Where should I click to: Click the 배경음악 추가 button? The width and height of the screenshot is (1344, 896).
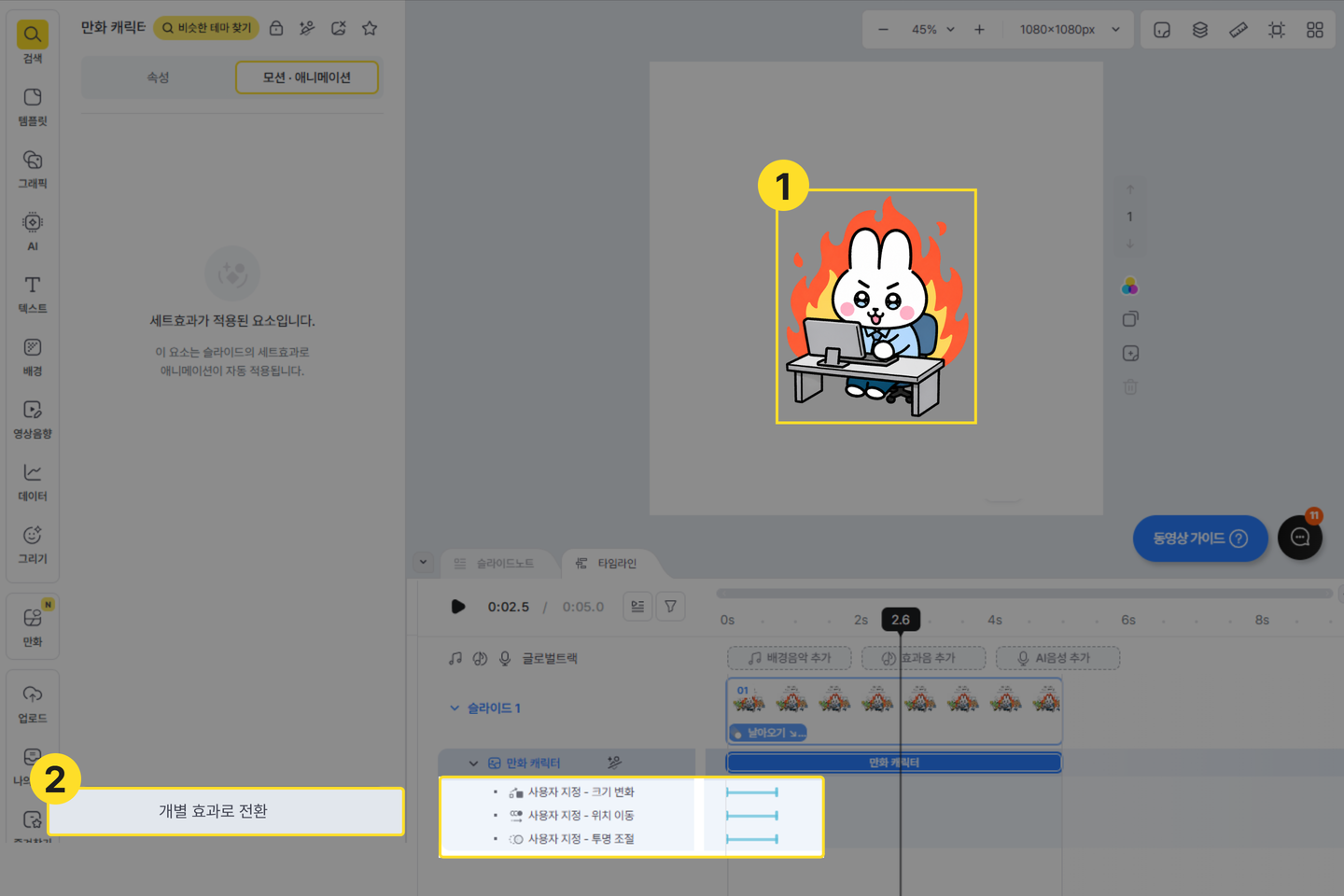click(x=790, y=658)
